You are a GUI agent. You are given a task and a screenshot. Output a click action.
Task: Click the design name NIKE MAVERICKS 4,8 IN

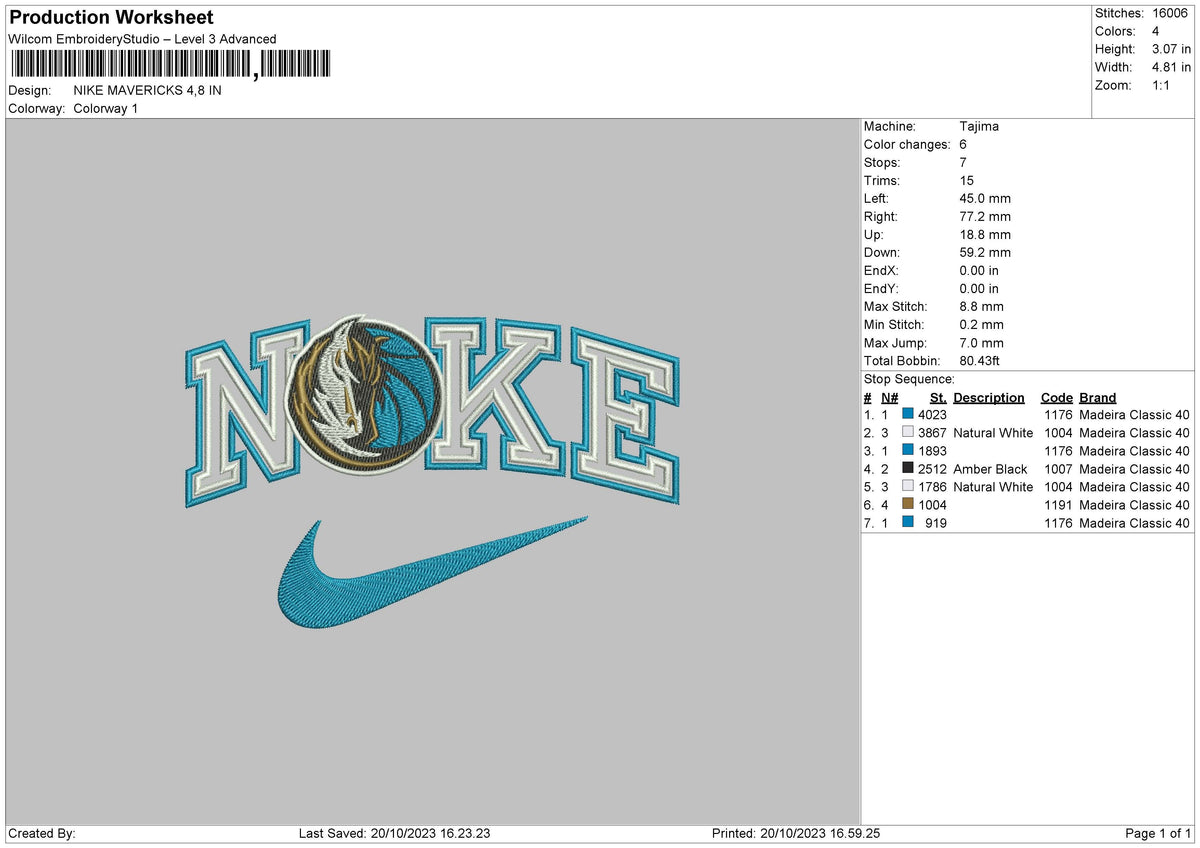148,90
